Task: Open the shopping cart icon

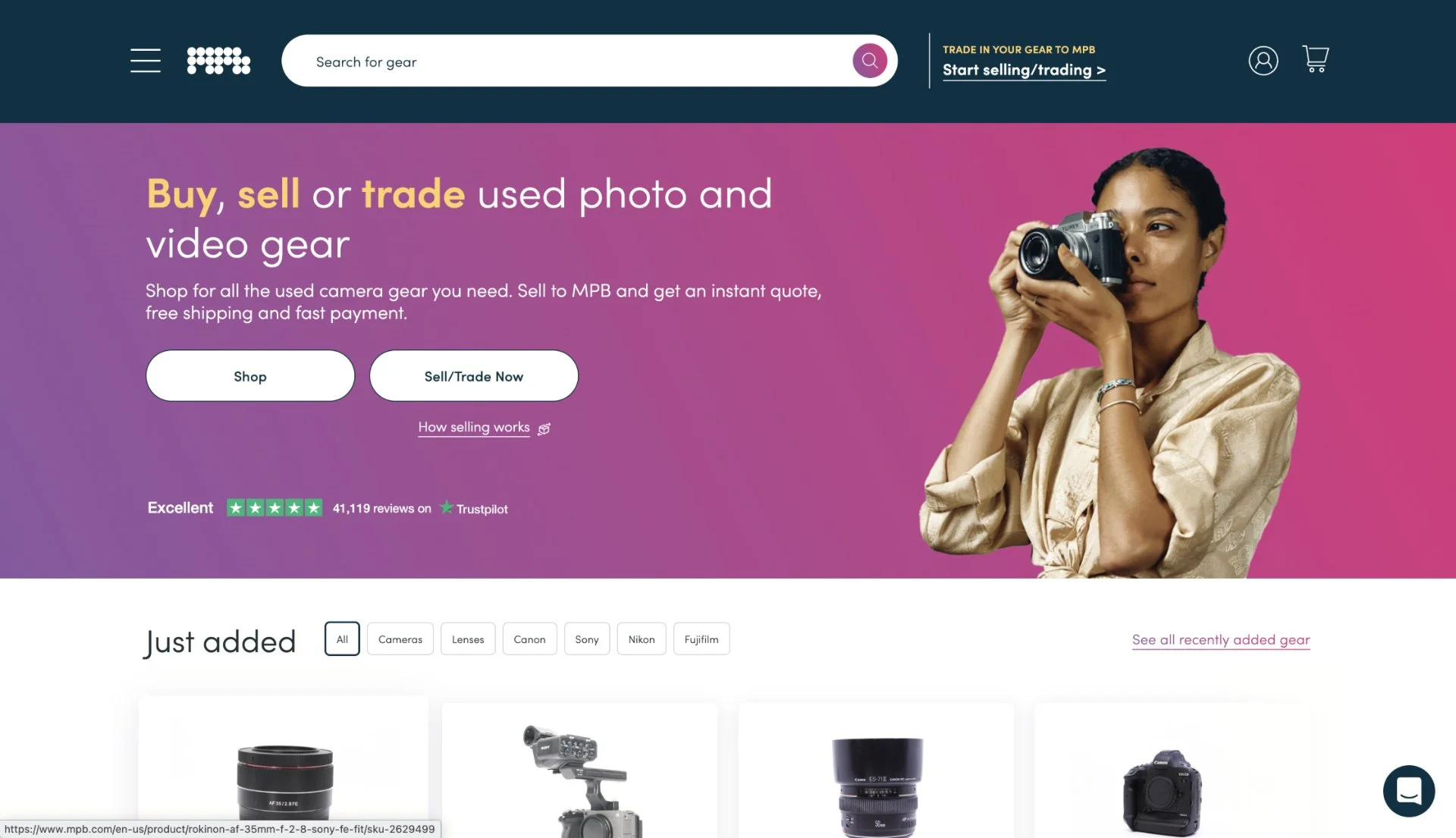Action: pyautogui.click(x=1315, y=59)
